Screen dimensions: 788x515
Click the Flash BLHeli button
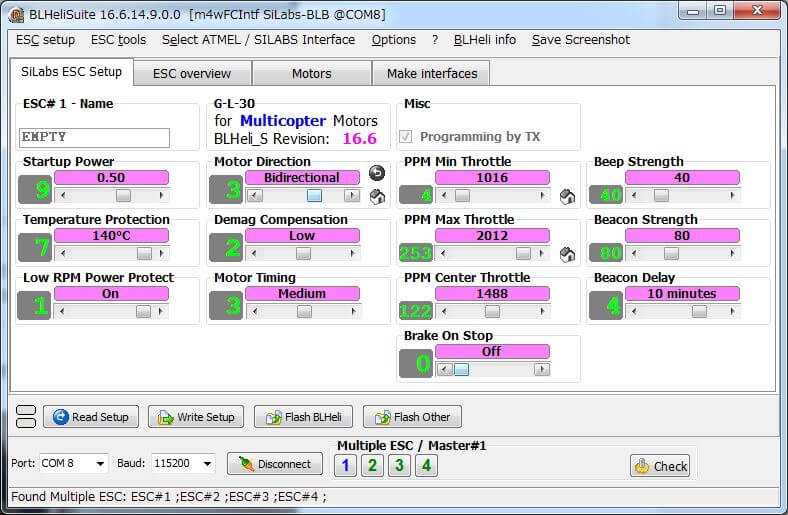coord(304,417)
